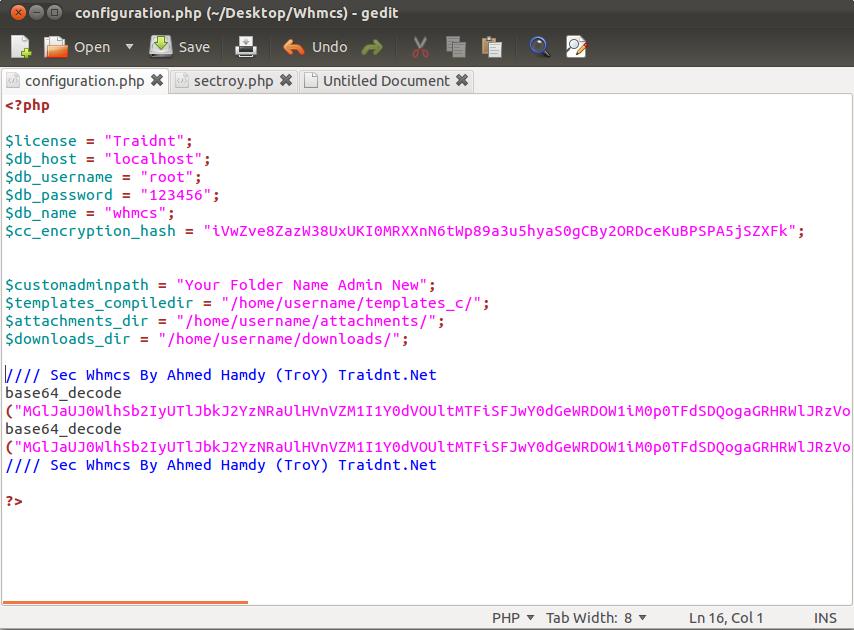The width and height of the screenshot is (854, 630).
Task: Click the "Traidnt" license string
Action: (144, 141)
